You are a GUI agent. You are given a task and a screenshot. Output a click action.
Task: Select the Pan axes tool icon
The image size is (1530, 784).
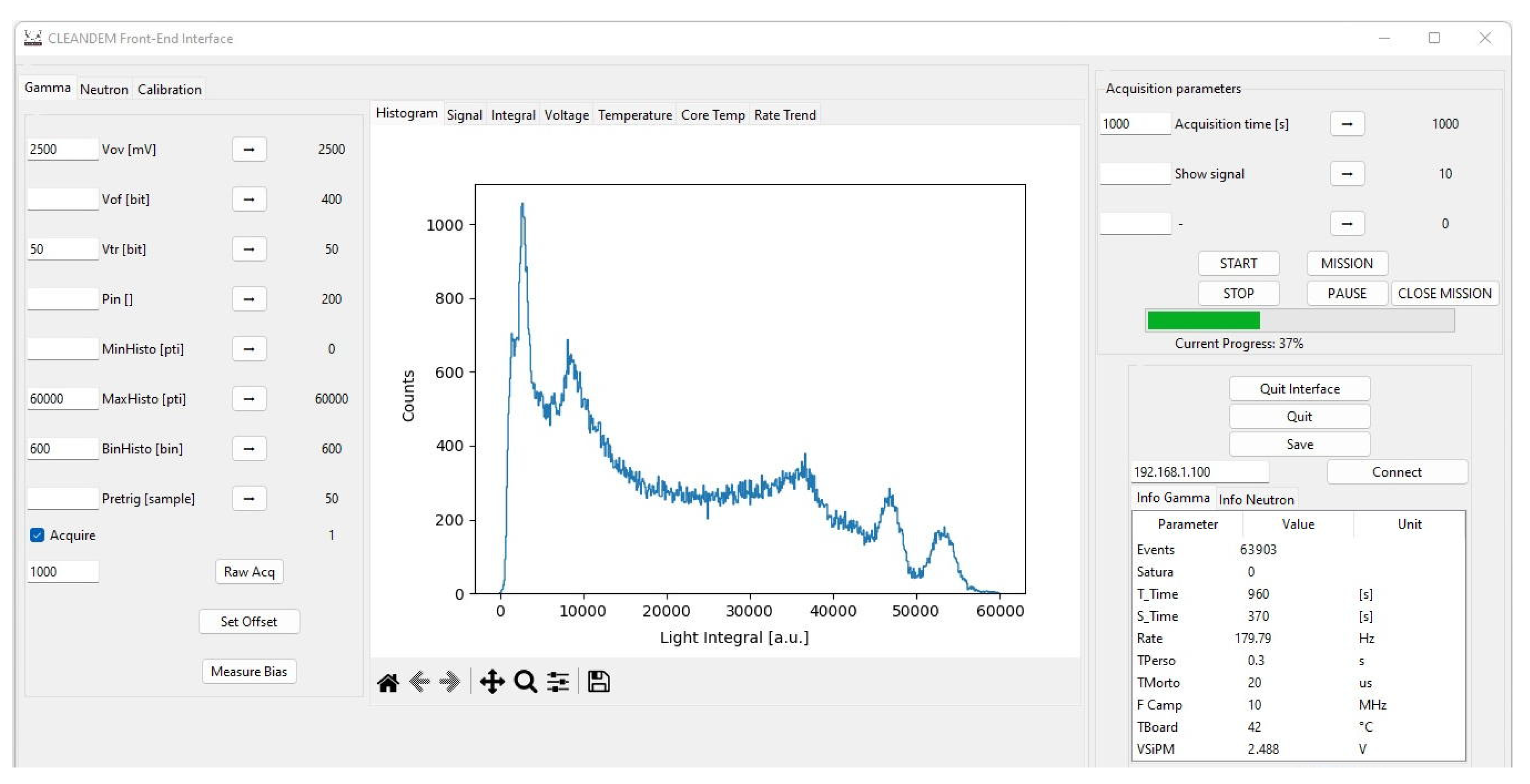point(492,682)
